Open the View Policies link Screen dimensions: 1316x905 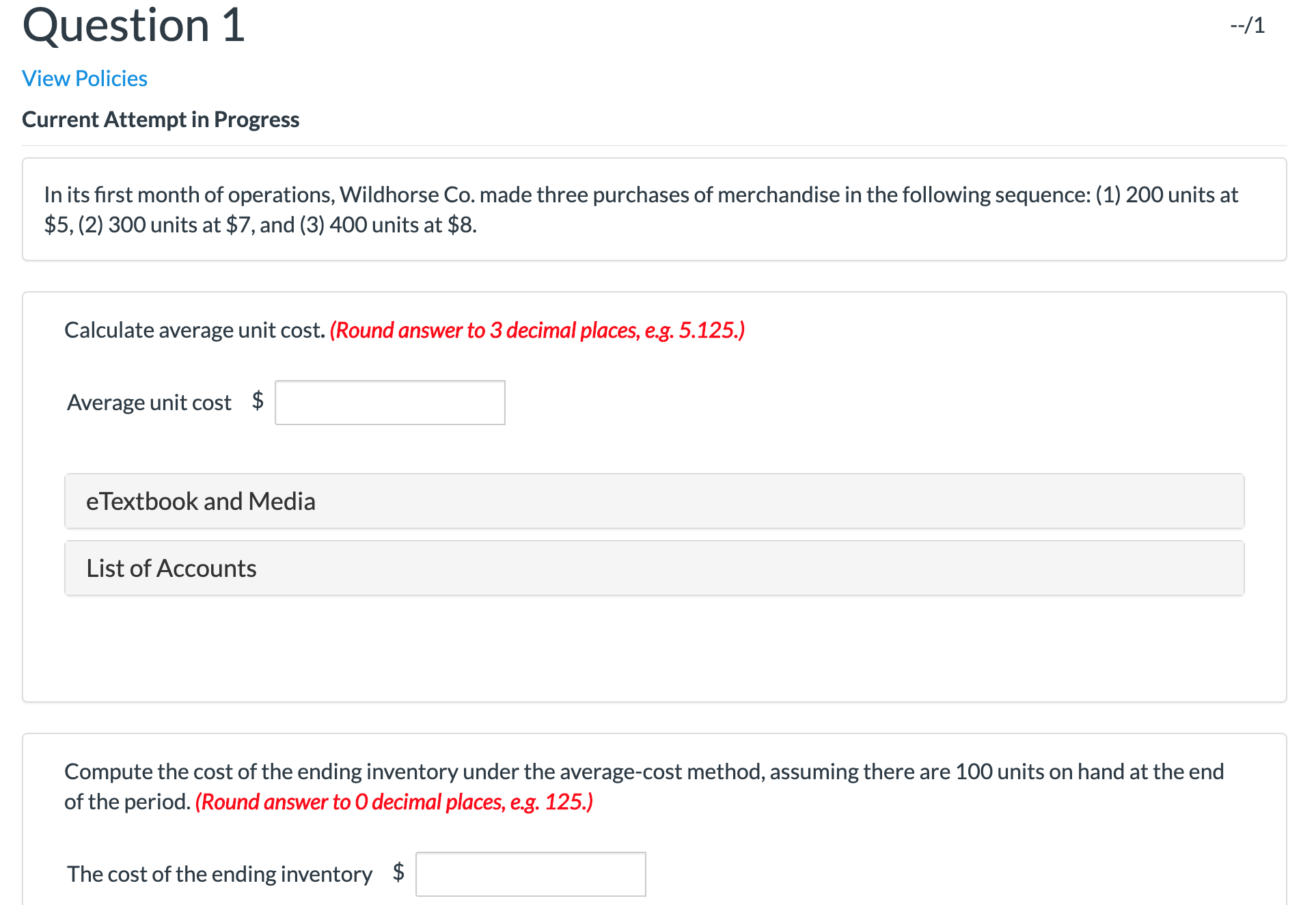(83, 79)
